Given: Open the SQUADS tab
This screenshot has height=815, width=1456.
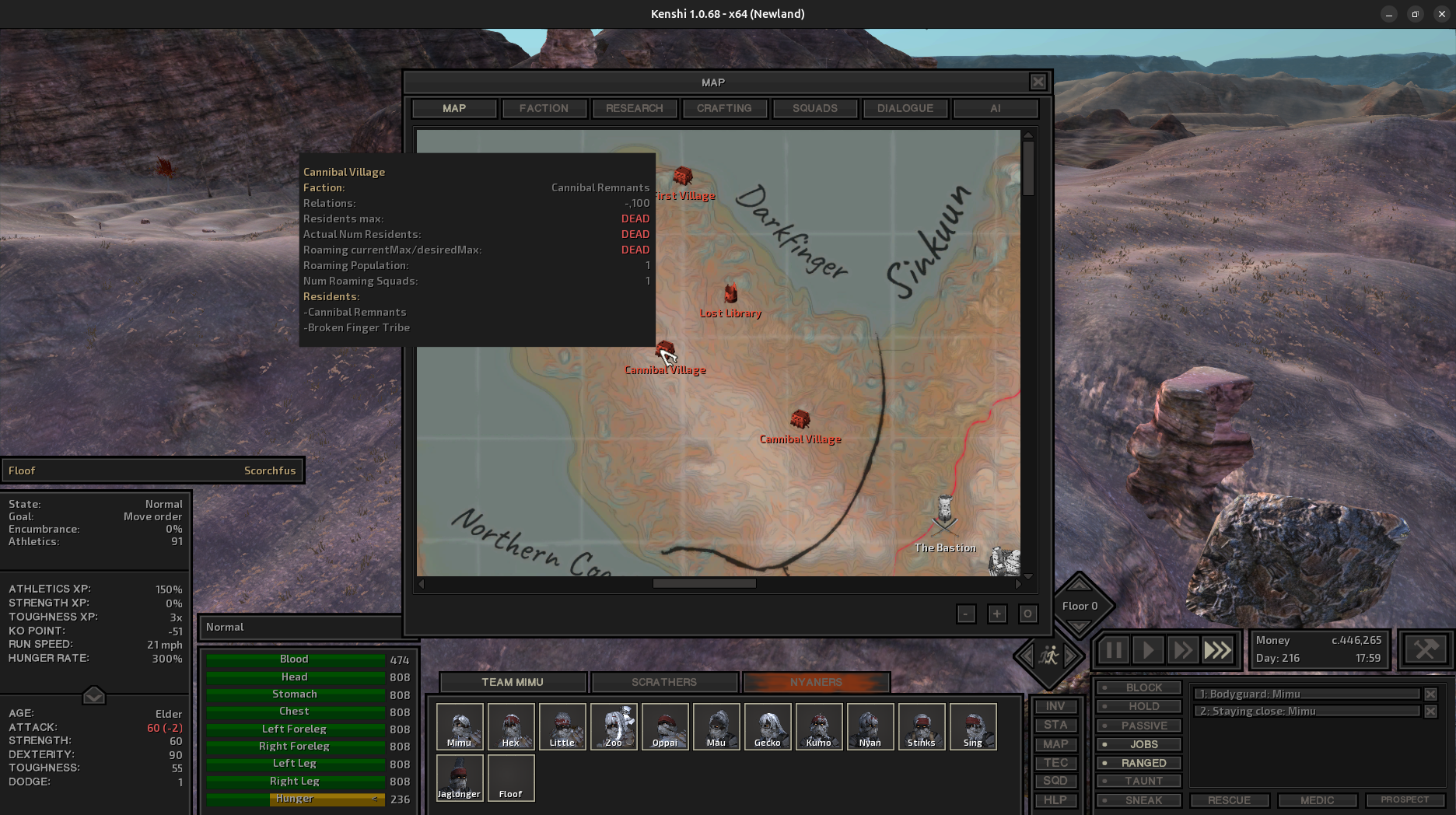Looking at the screenshot, I should [815, 108].
